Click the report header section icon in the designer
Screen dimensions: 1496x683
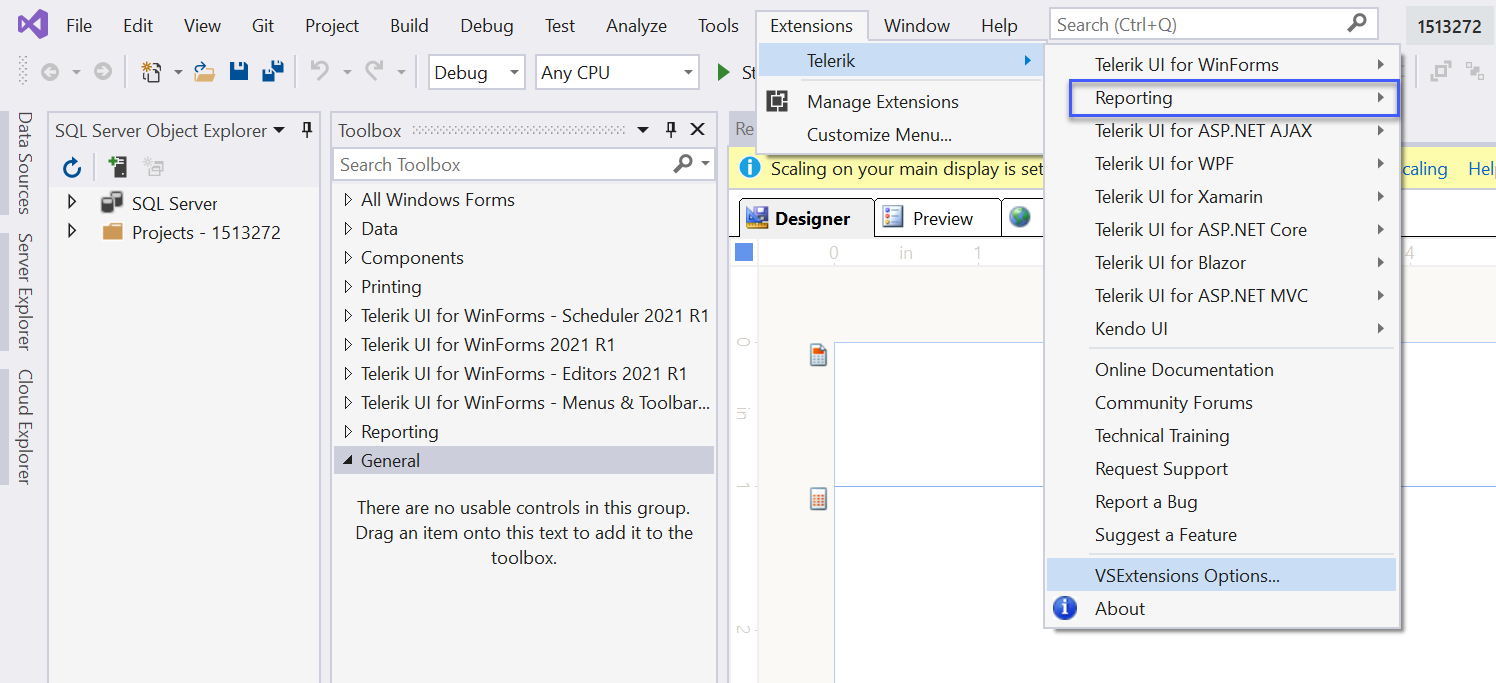[818, 355]
